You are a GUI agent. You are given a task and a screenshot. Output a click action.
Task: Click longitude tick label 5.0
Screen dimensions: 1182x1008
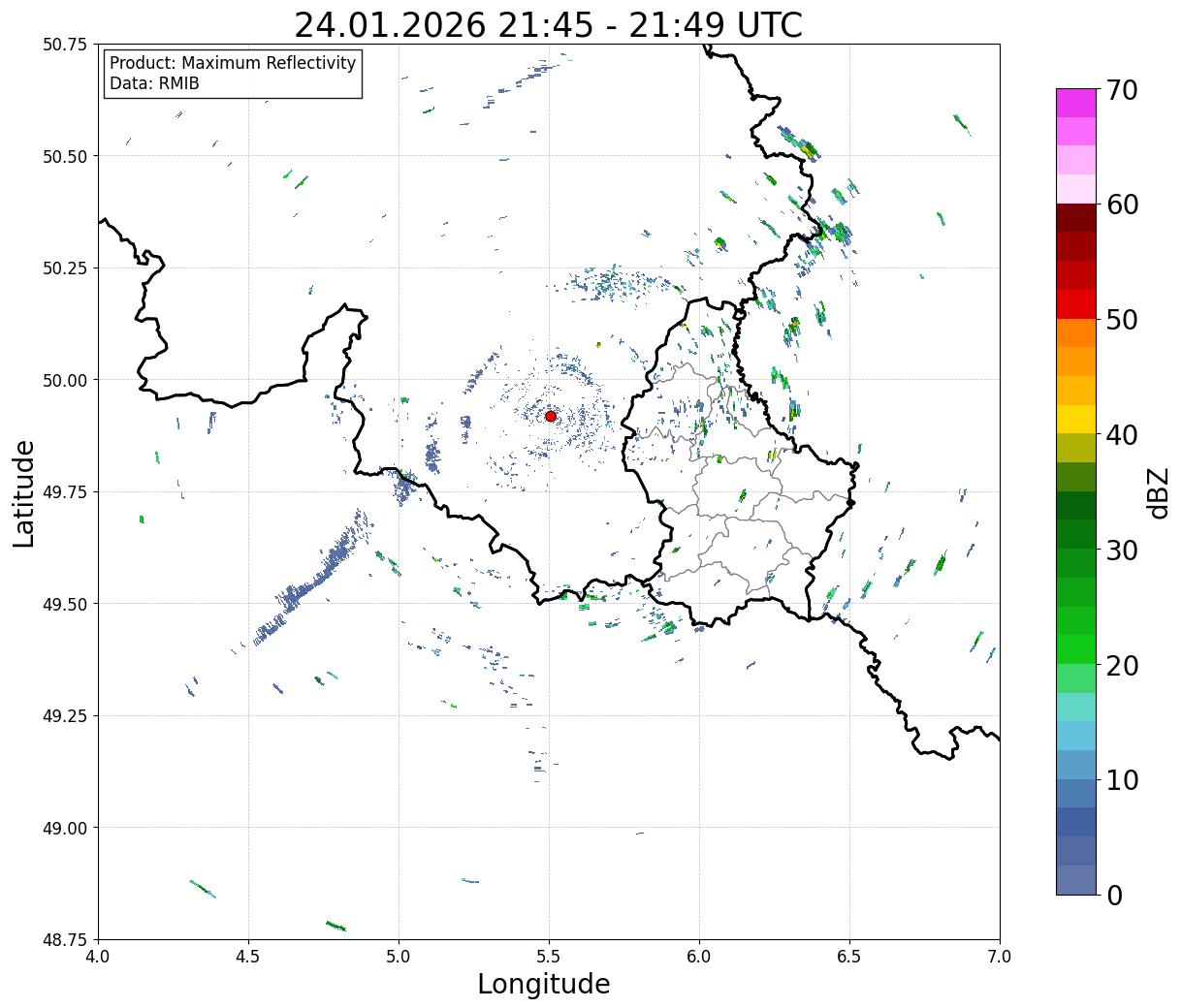point(399,956)
